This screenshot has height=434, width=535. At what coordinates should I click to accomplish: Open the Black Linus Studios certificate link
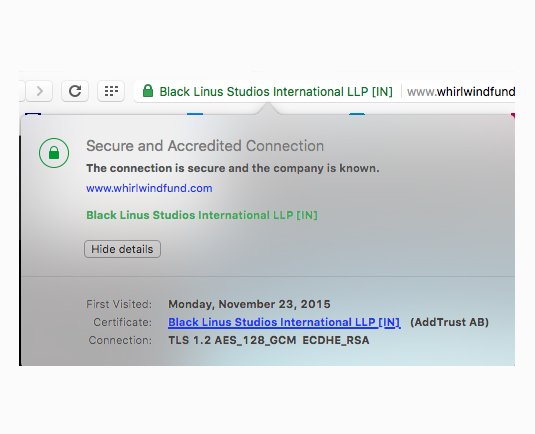click(x=284, y=322)
